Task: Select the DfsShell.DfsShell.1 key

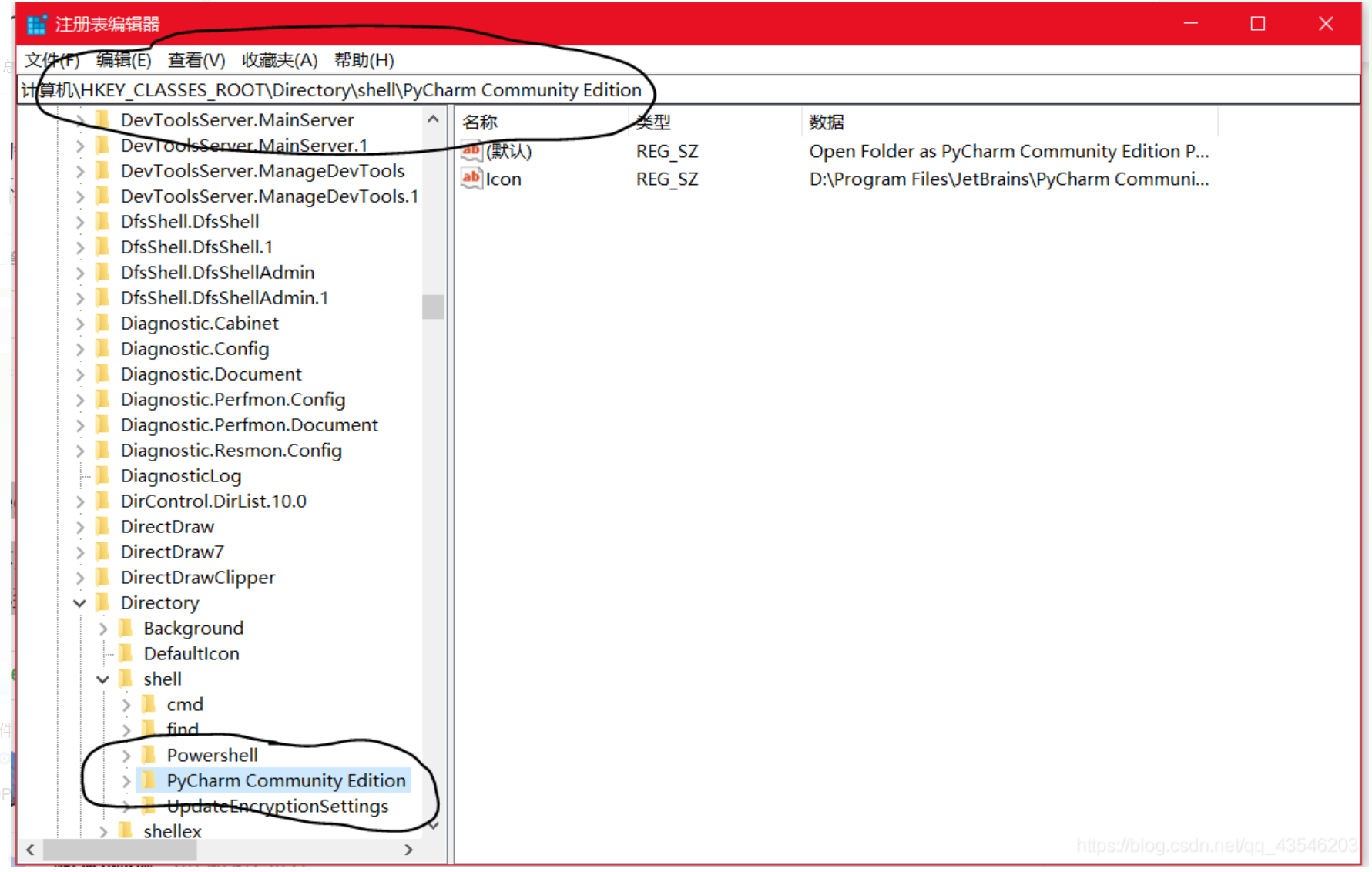Action: tap(196, 247)
